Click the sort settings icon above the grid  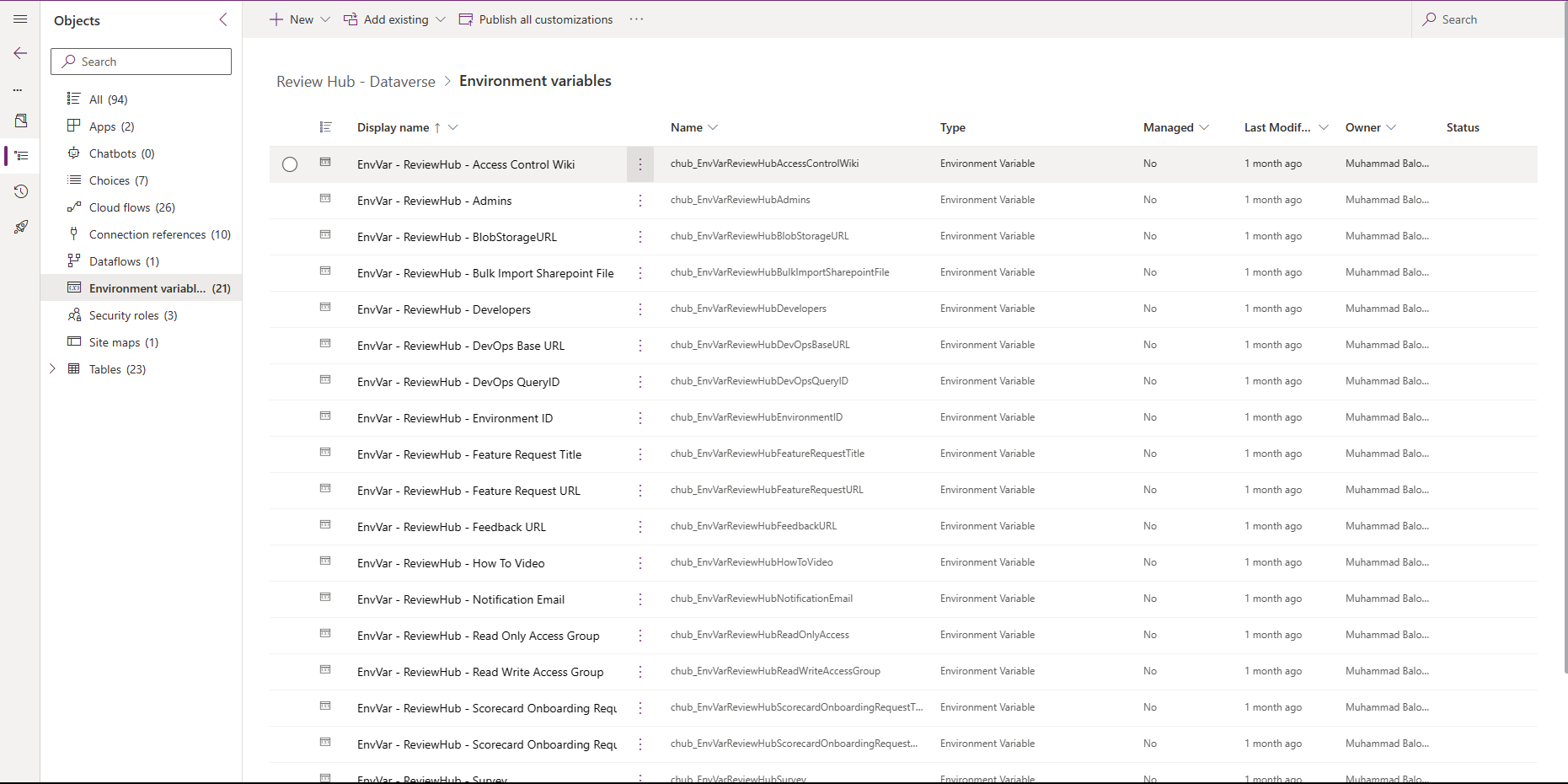(x=326, y=127)
